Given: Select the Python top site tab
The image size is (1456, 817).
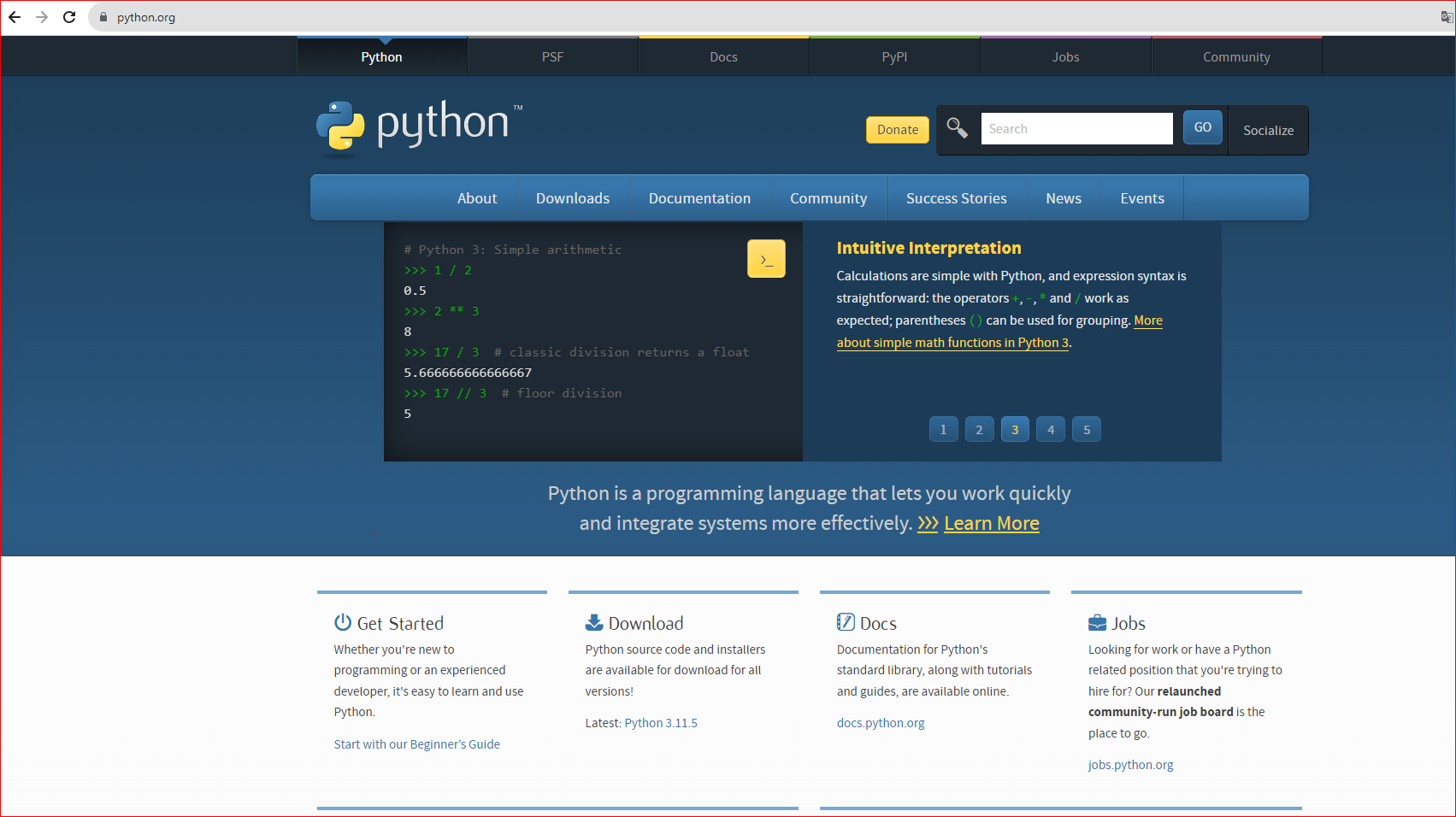Looking at the screenshot, I should pyautogui.click(x=381, y=56).
